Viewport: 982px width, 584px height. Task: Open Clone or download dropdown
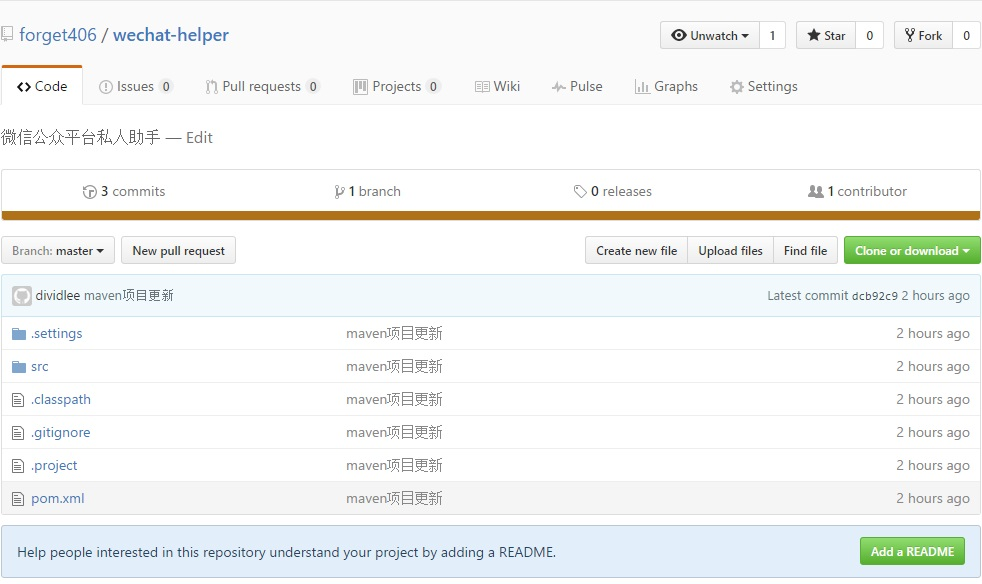coord(912,250)
